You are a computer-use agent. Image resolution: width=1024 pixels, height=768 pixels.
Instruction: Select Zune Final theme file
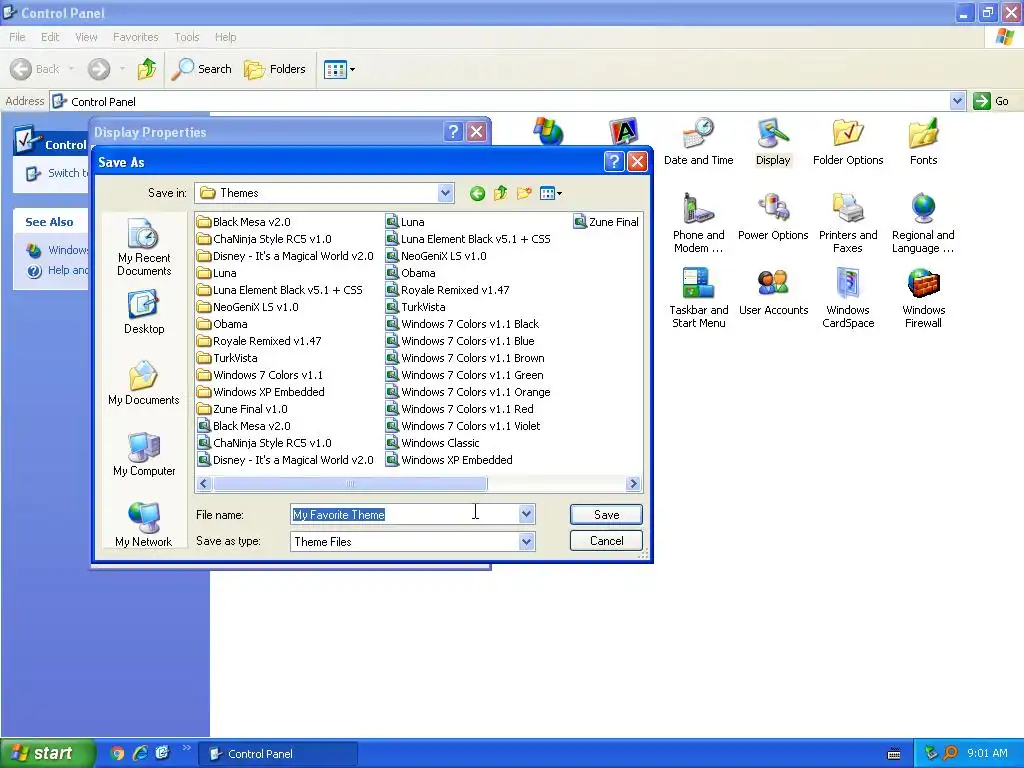tap(606, 222)
